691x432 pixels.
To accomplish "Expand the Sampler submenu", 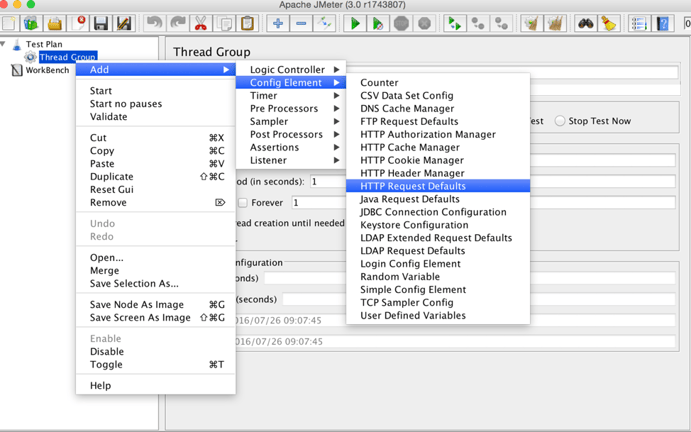I will tap(291, 121).
